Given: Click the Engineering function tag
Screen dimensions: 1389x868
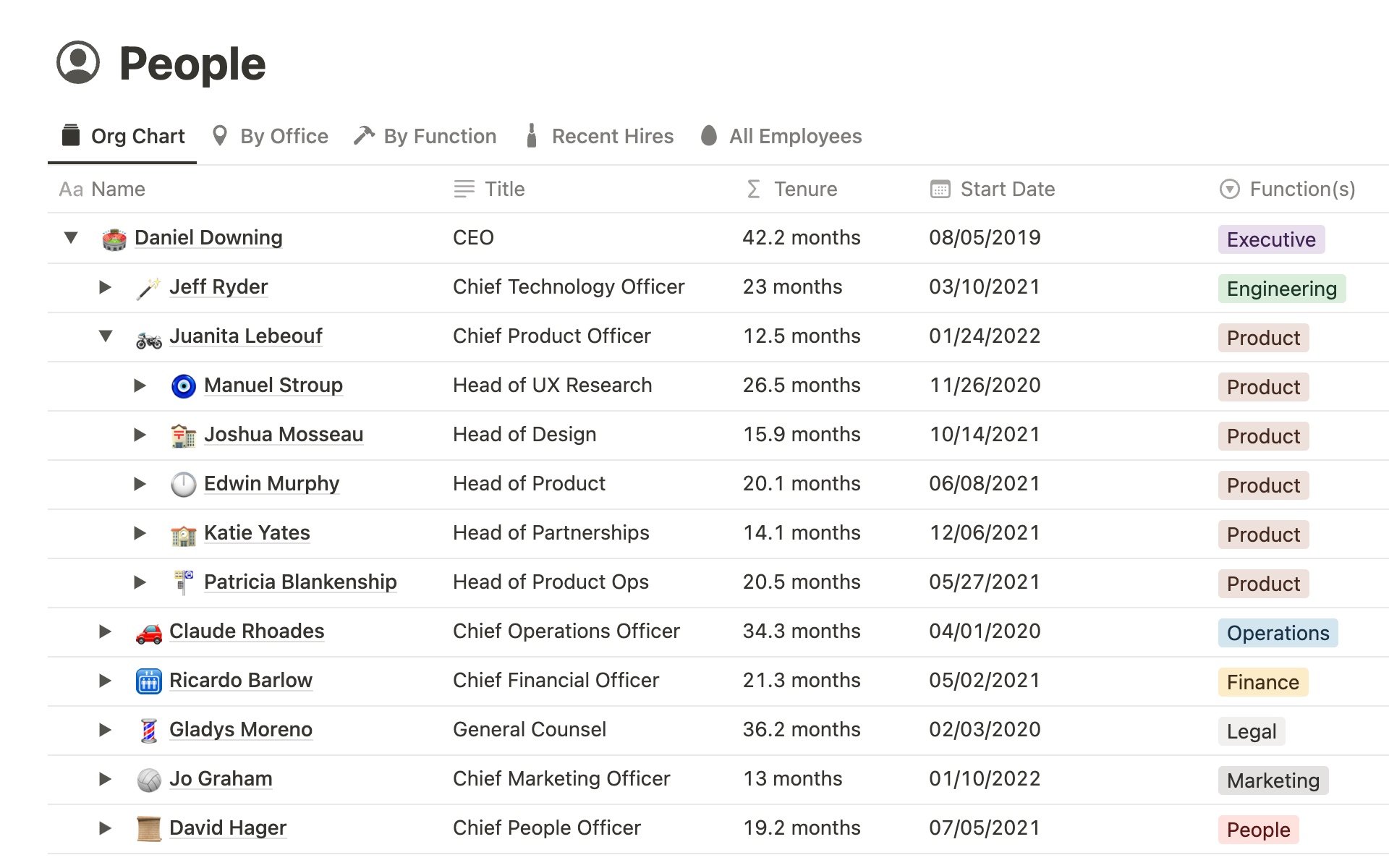Looking at the screenshot, I should (1281, 289).
